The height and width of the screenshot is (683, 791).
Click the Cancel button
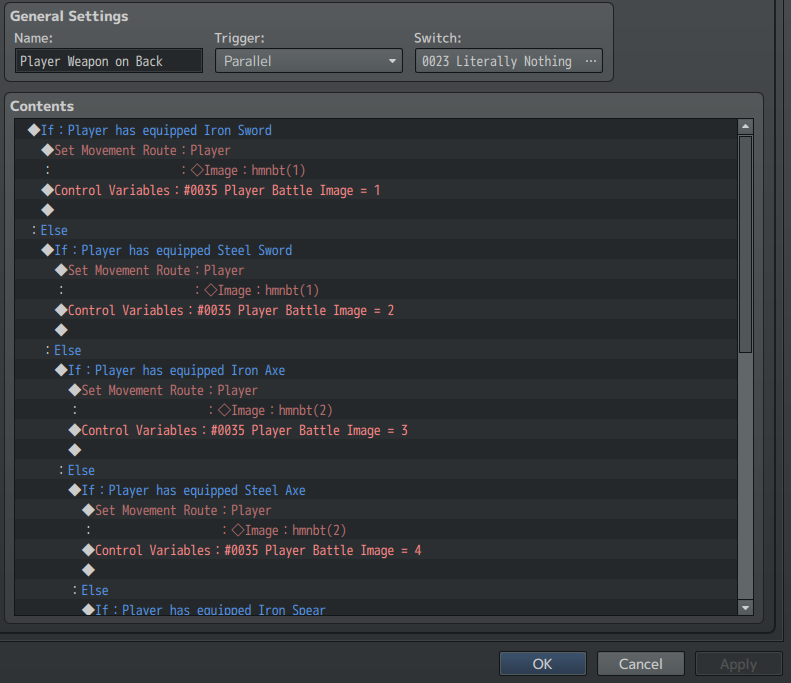tap(641, 663)
